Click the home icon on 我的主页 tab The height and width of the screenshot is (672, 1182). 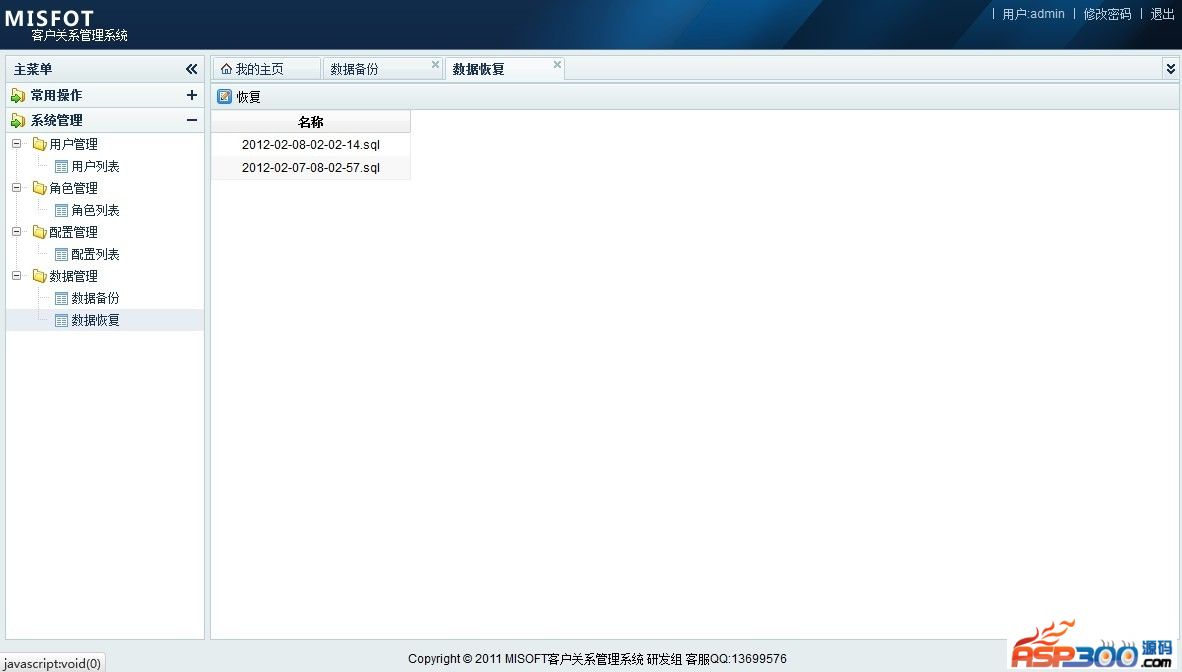pyautogui.click(x=226, y=69)
